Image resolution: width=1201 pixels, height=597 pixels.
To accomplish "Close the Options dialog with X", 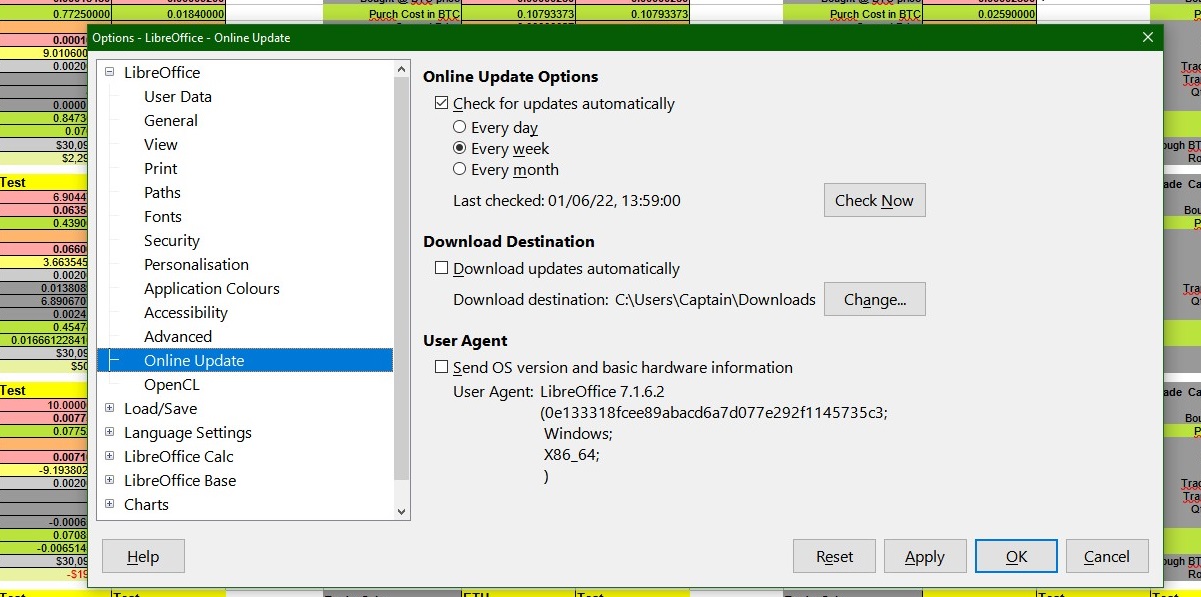I will pos(1148,38).
